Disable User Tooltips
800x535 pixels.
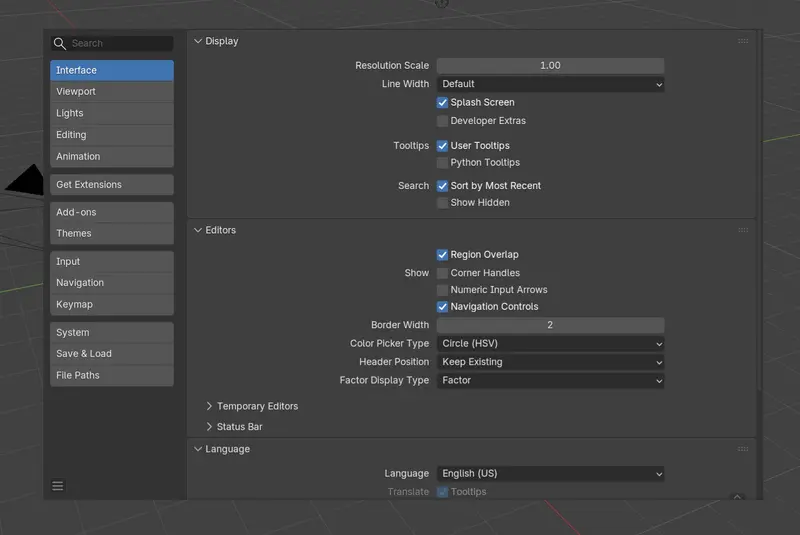point(442,146)
